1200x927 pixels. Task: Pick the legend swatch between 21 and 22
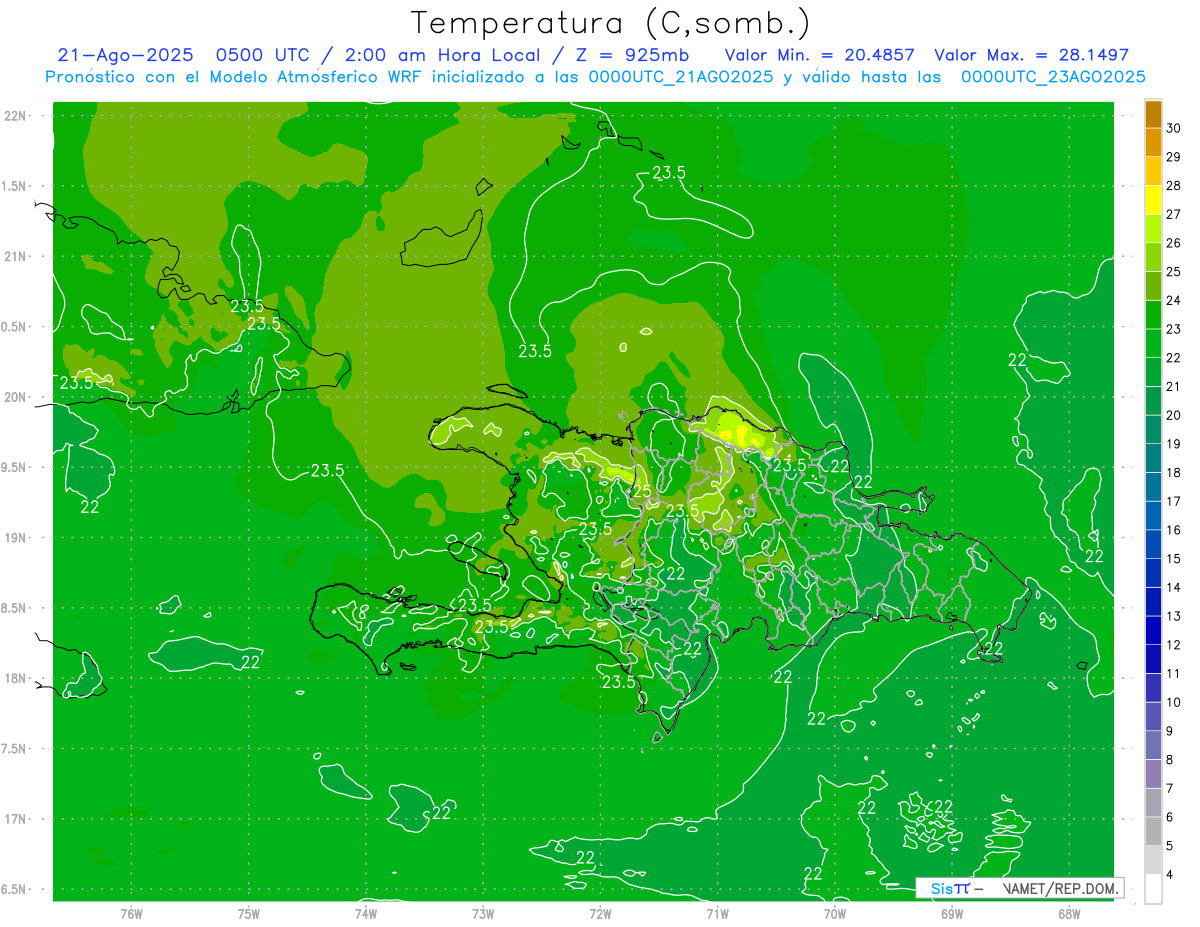[1153, 372]
